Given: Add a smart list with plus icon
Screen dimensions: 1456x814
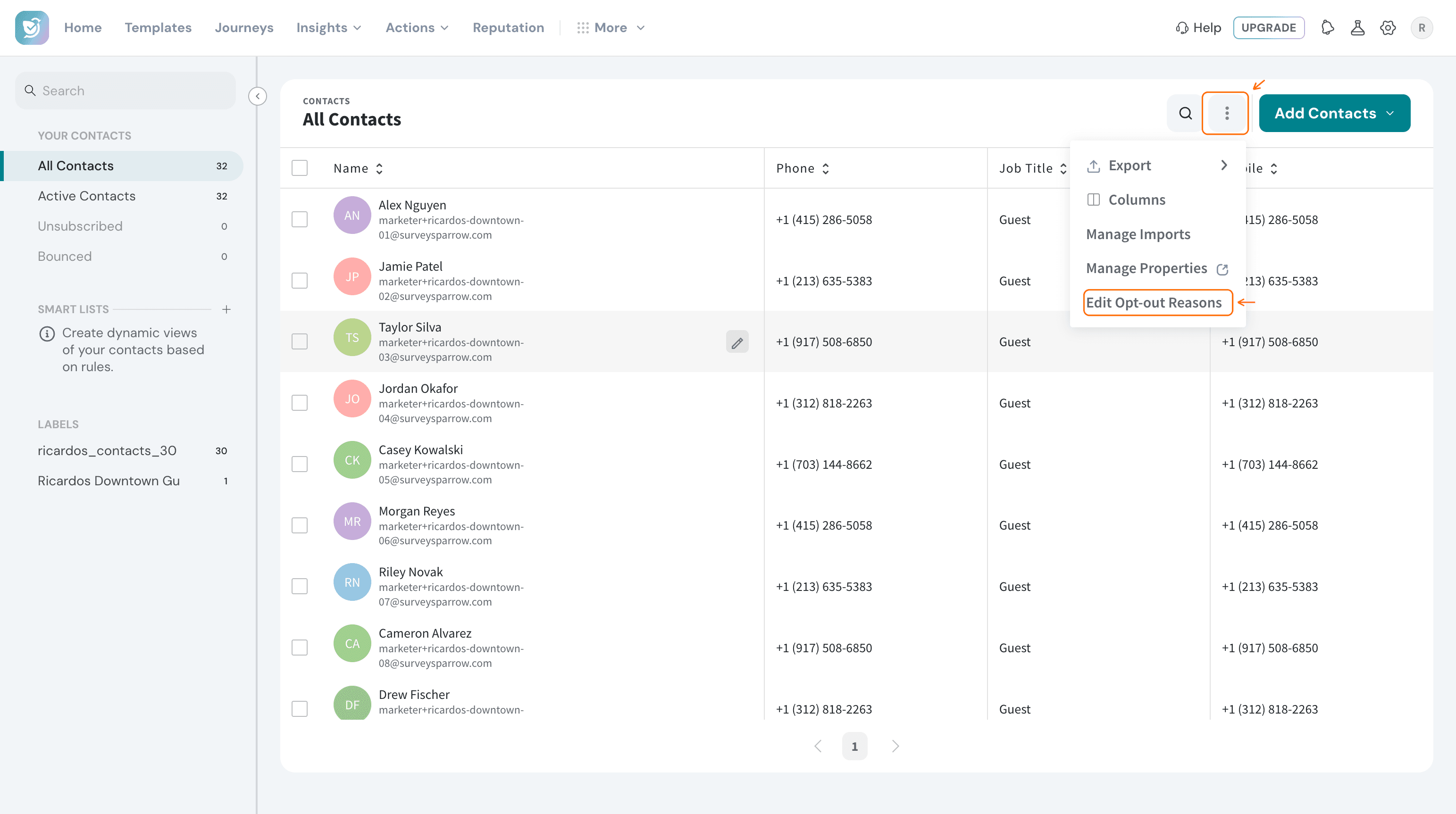Looking at the screenshot, I should (x=226, y=309).
